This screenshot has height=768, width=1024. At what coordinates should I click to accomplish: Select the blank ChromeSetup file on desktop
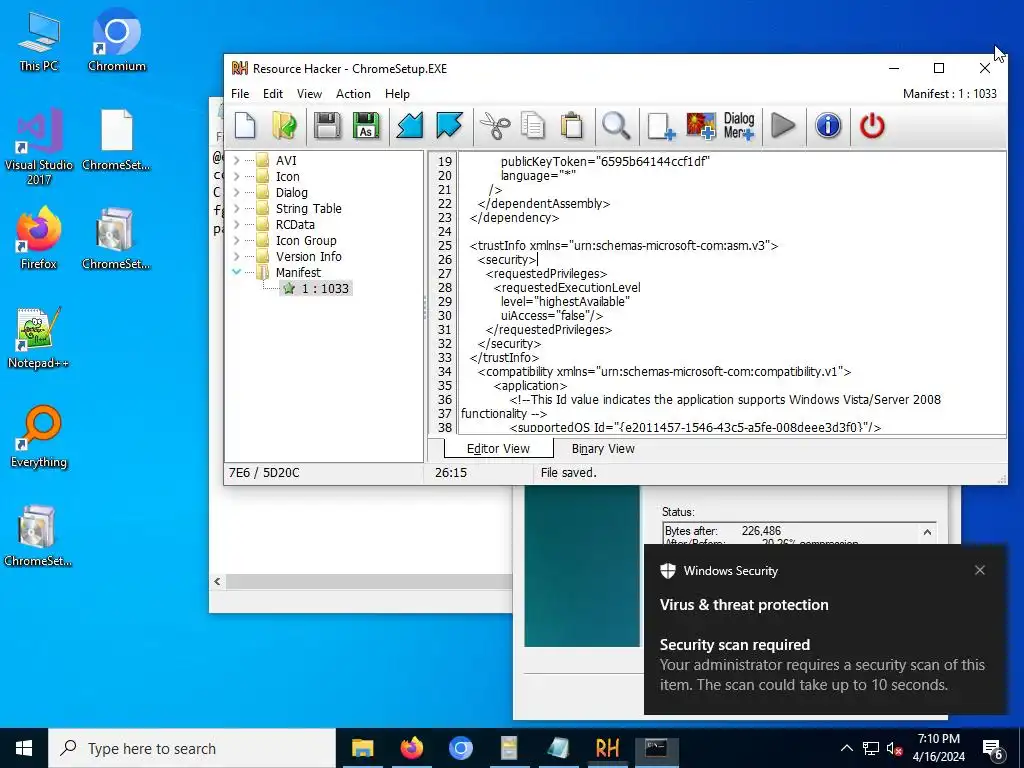point(116,140)
